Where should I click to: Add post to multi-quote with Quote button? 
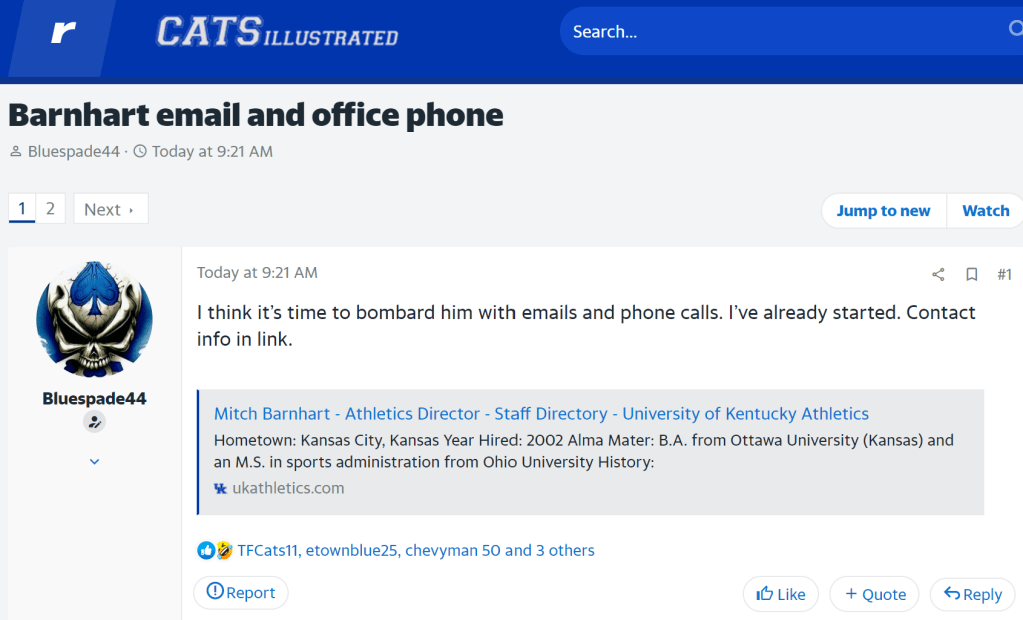pyautogui.click(x=875, y=594)
